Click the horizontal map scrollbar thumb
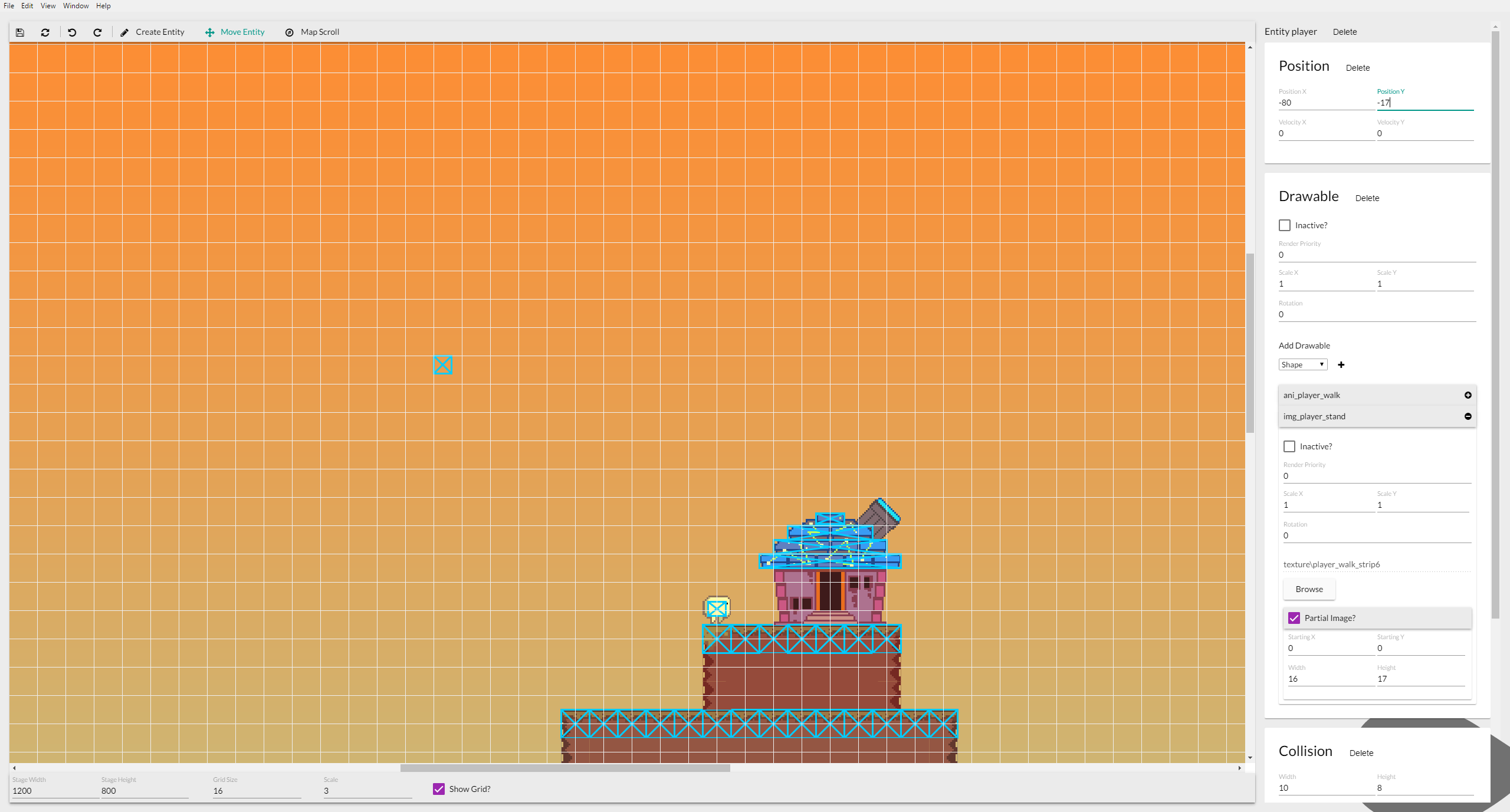Image resolution: width=1510 pixels, height=812 pixels. point(564,768)
